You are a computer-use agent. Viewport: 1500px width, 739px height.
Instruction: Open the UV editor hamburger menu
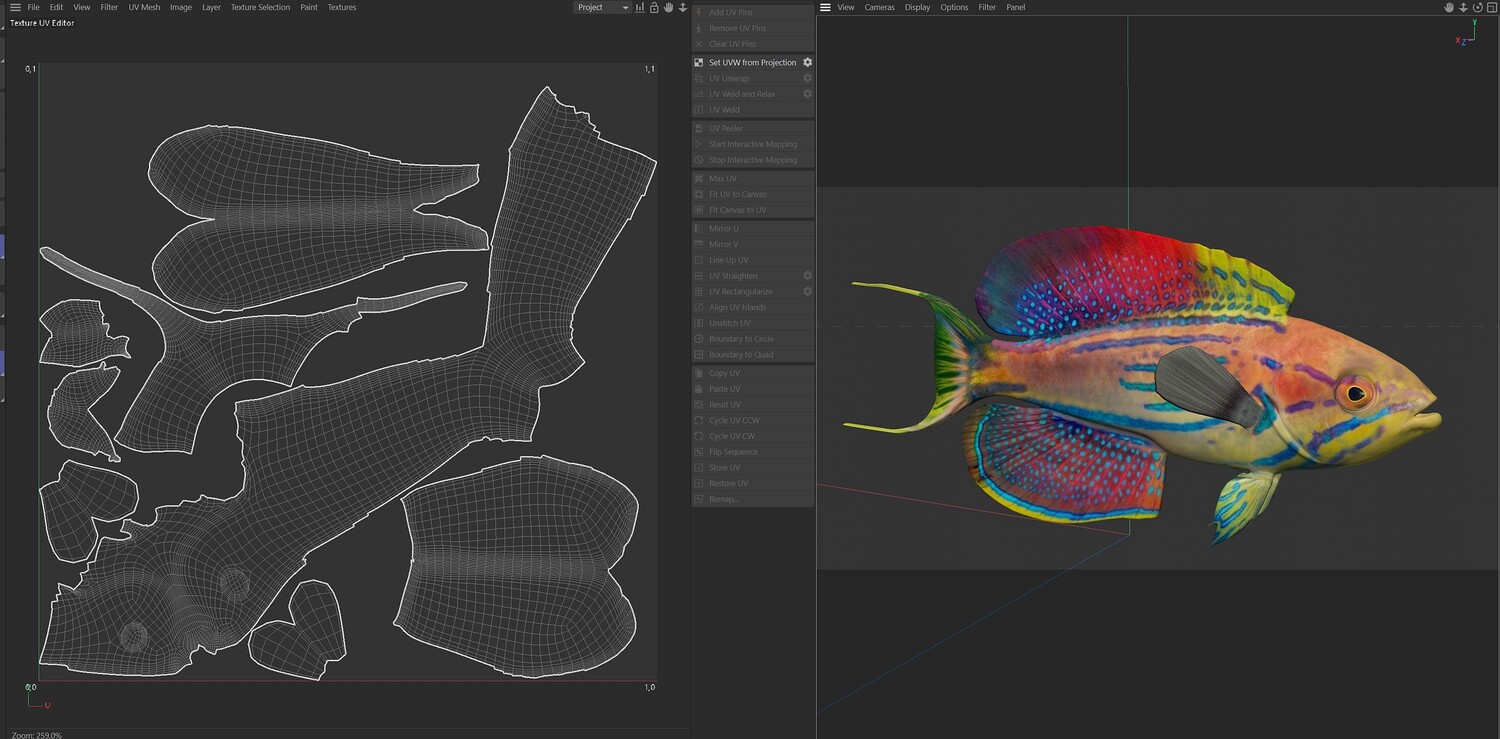(15, 7)
